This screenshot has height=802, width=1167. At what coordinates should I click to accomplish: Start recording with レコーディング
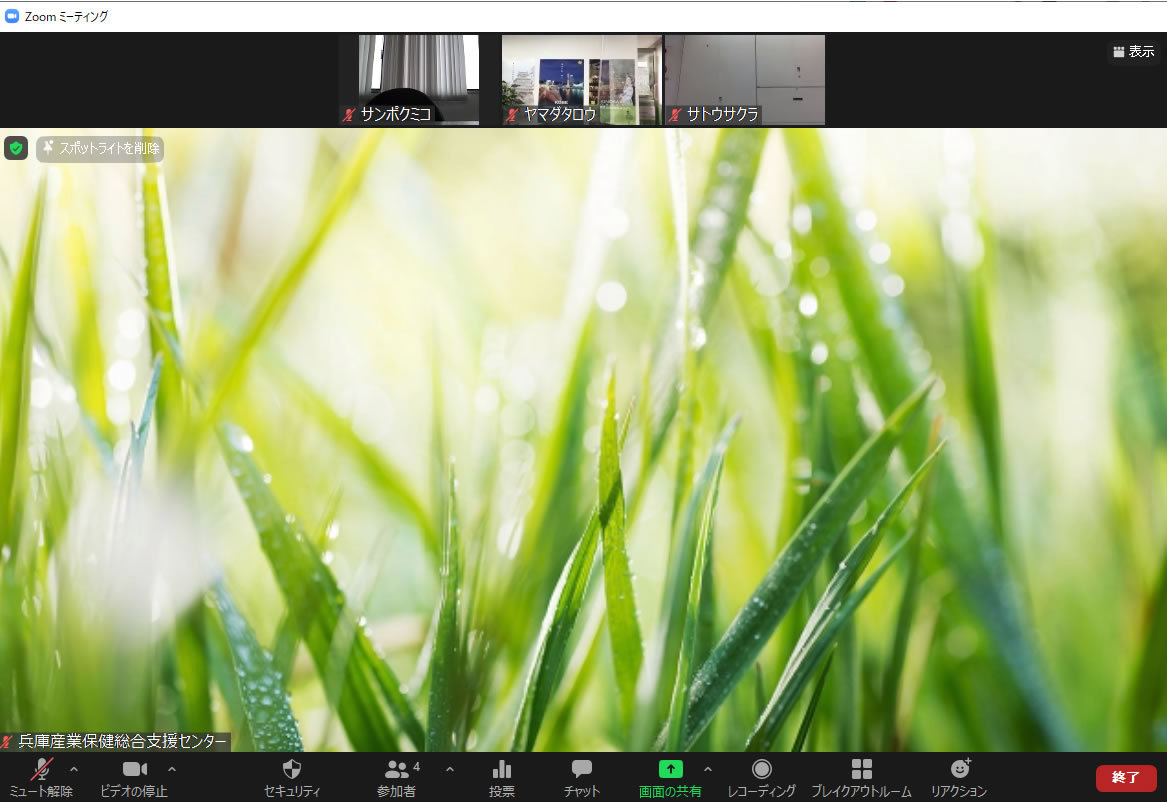click(761, 778)
